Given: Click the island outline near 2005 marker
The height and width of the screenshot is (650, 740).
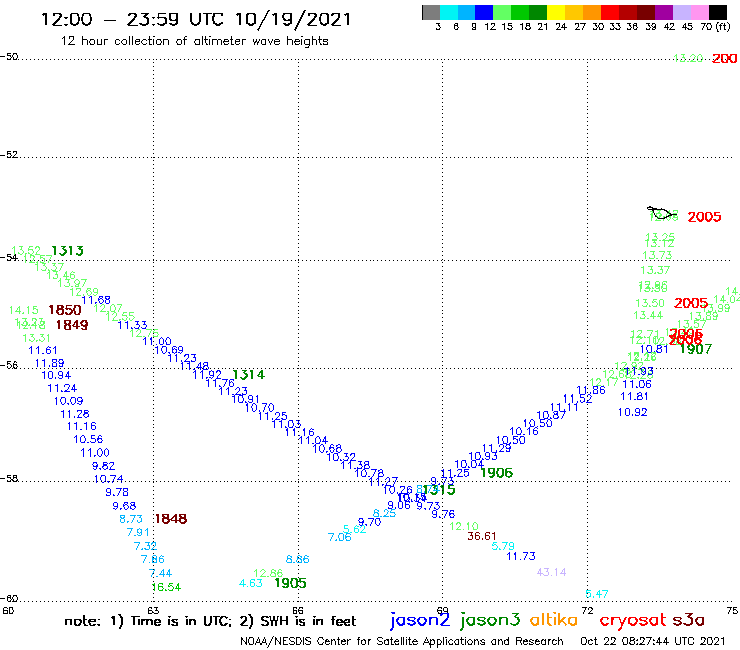Looking at the screenshot, I should [662, 213].
